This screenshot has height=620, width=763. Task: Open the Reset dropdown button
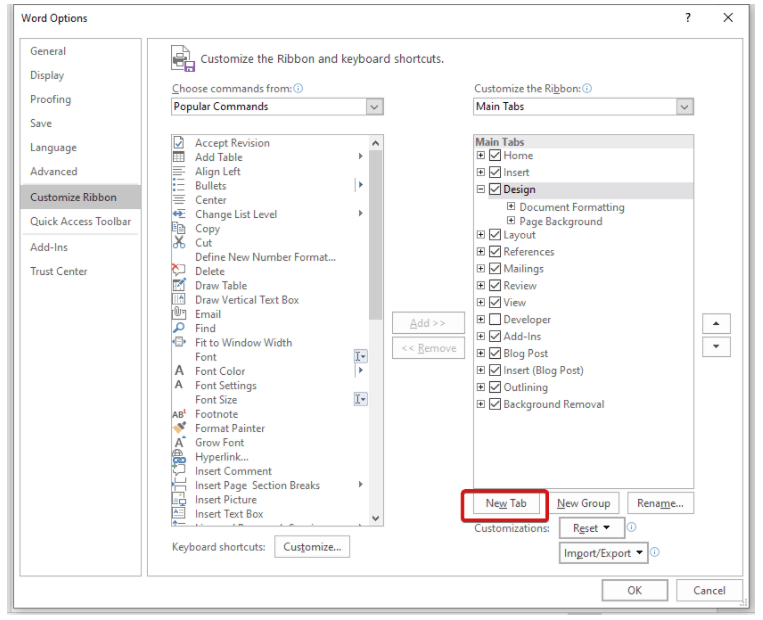pyautogui.click(x=592, y=528)
